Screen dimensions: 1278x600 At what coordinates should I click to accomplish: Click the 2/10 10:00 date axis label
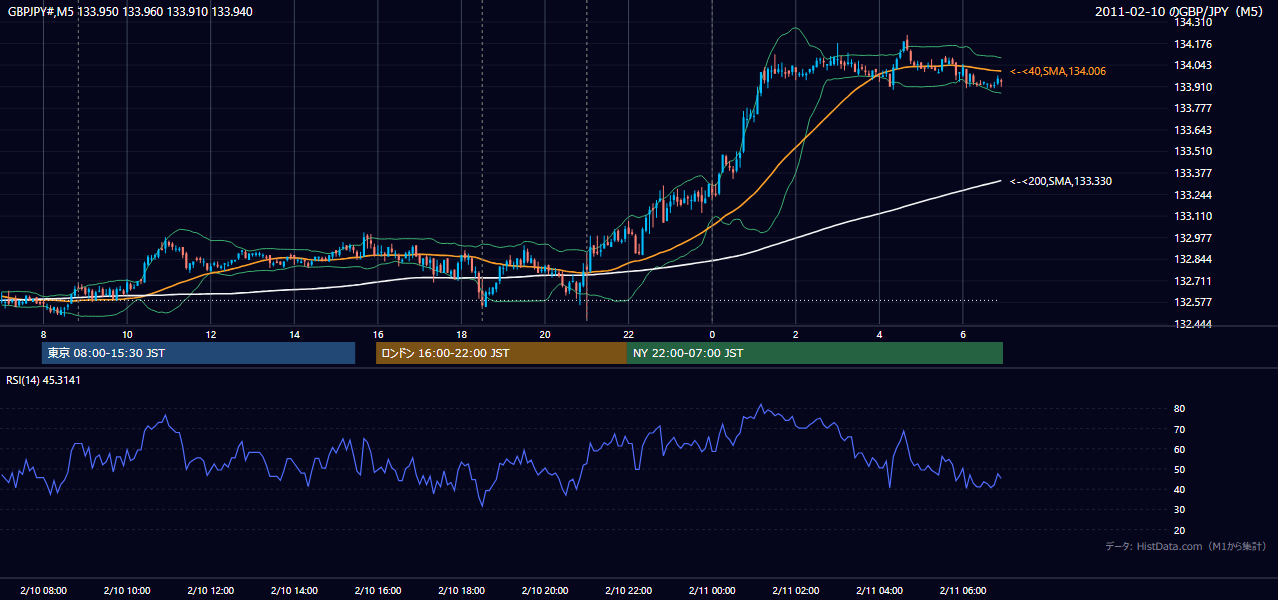click(127, 591)
